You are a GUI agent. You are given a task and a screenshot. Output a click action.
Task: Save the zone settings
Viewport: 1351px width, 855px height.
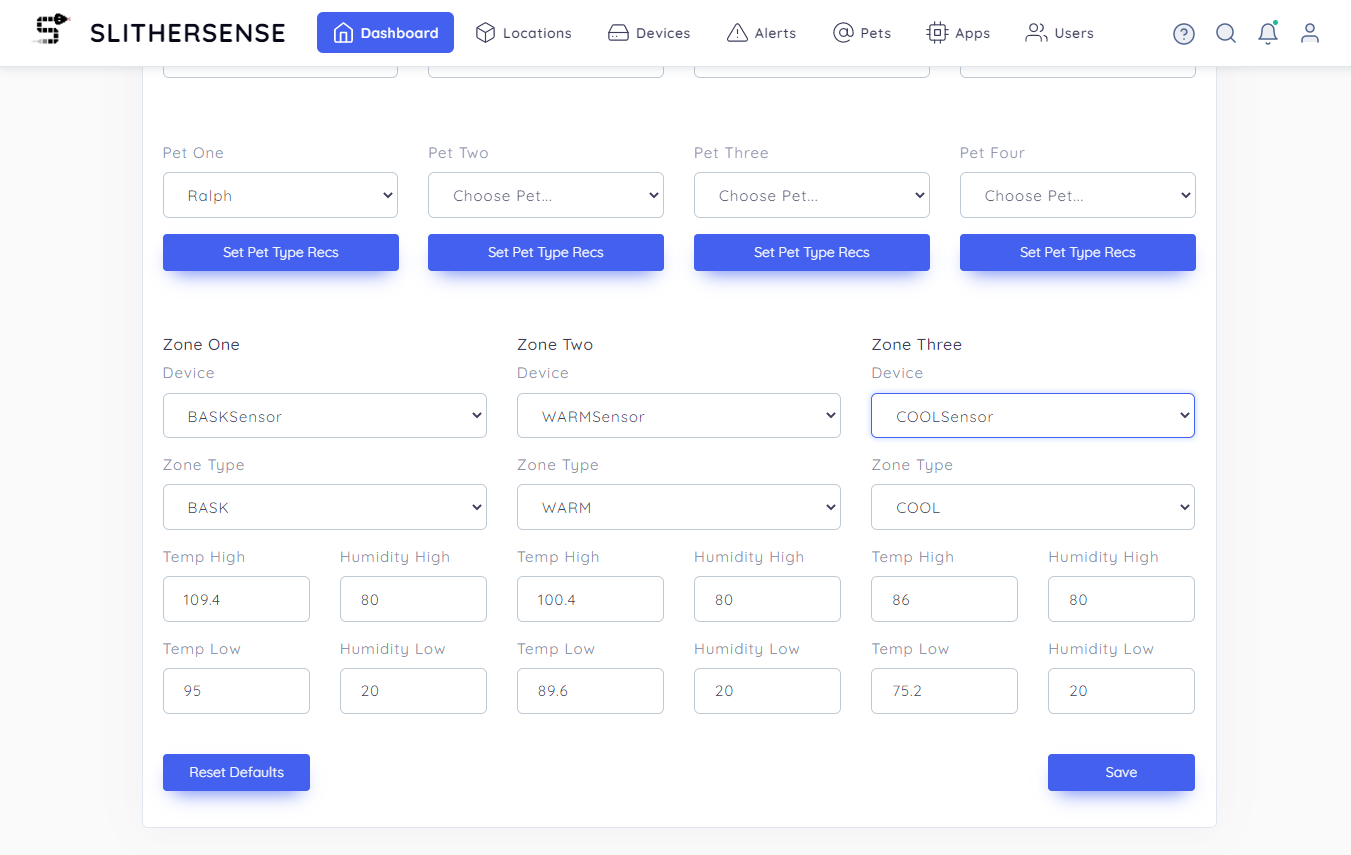[1121, 772]
